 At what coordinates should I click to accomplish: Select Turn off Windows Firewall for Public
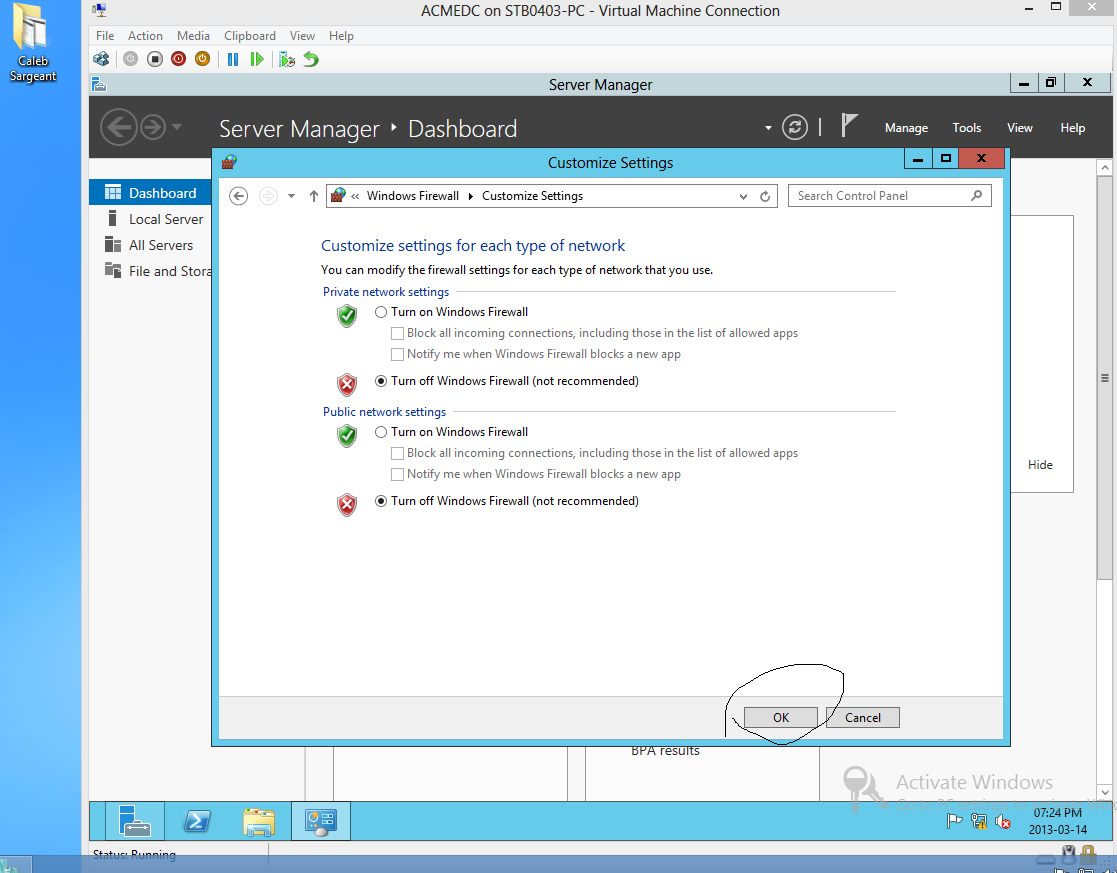[x=381, y=501]
